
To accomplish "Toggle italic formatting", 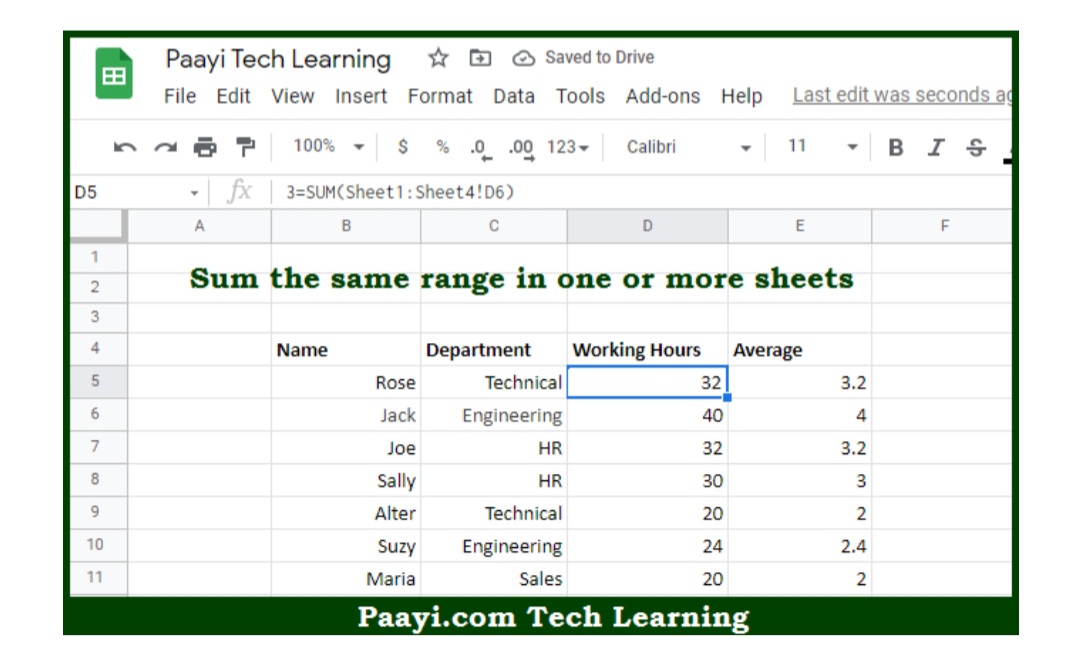I will pyautogui.click(x=935, y=147).
